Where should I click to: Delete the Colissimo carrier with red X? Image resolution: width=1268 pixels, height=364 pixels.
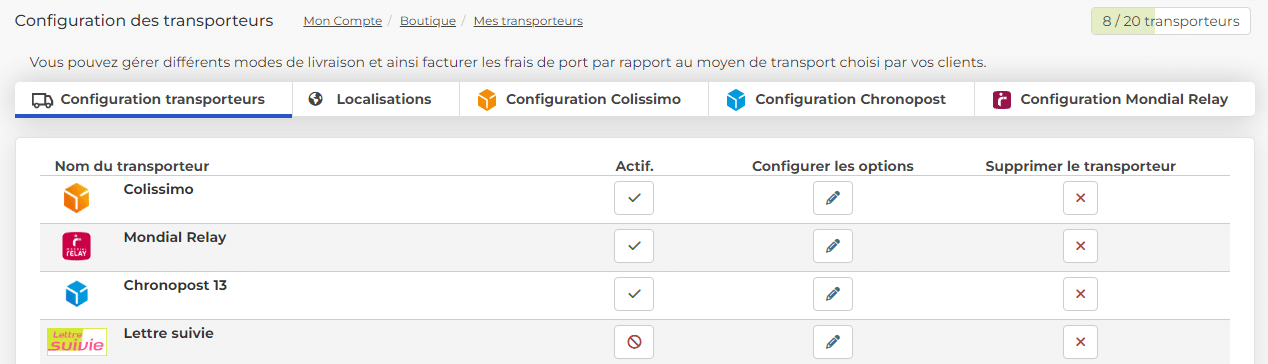coord(1080,198)
